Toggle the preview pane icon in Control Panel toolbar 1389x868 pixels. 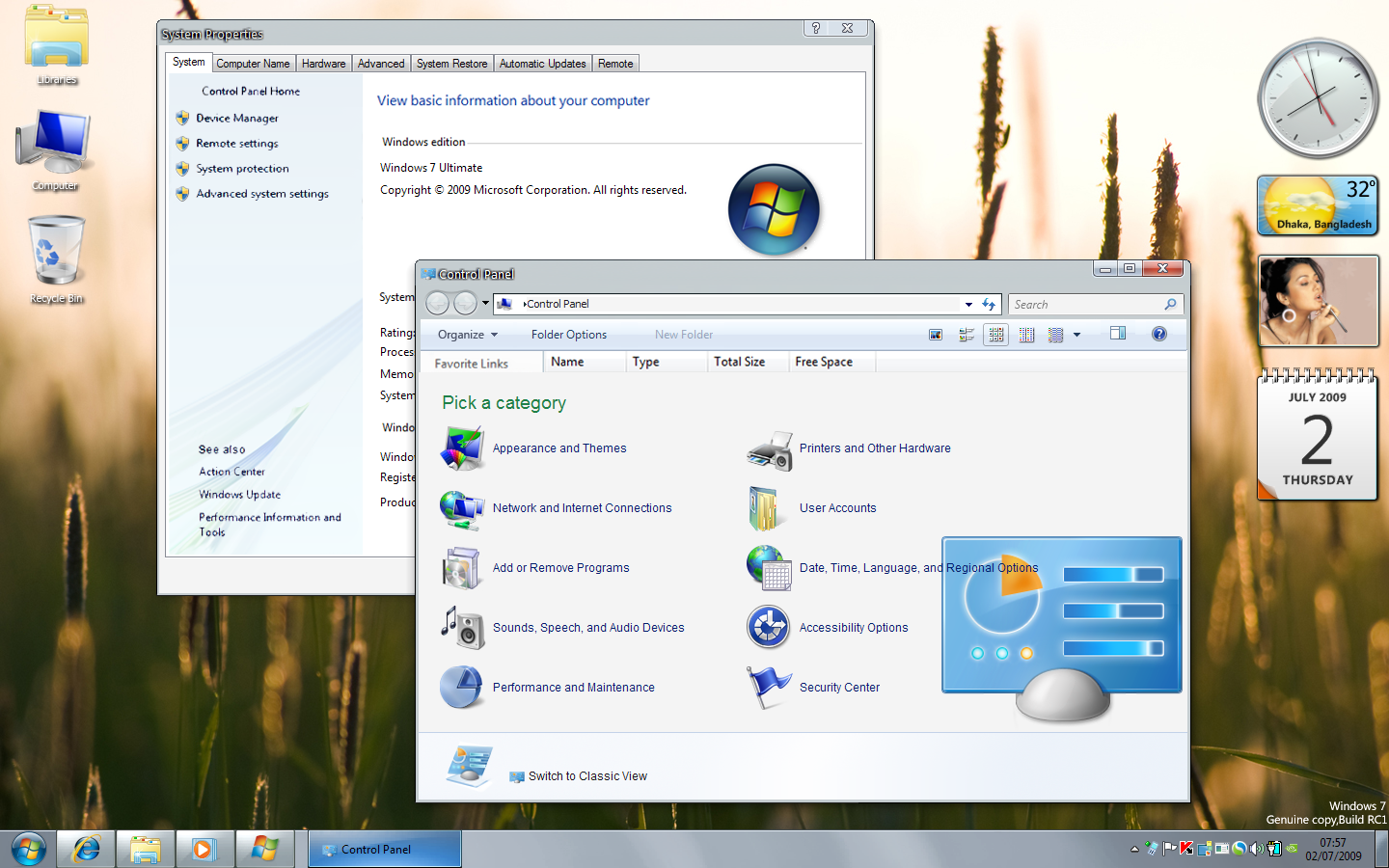tap(1118, 334)
